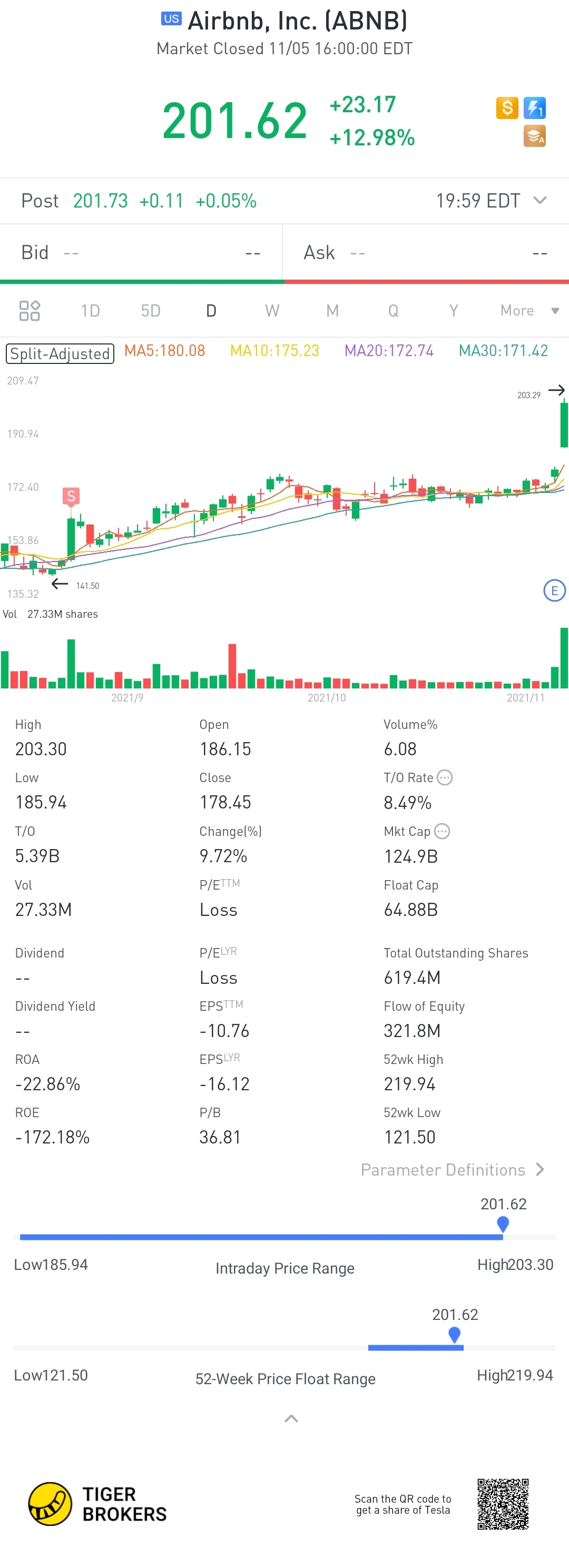Open the chart layout grid icon
The image size is (569, 1568).
pos(29,310)
